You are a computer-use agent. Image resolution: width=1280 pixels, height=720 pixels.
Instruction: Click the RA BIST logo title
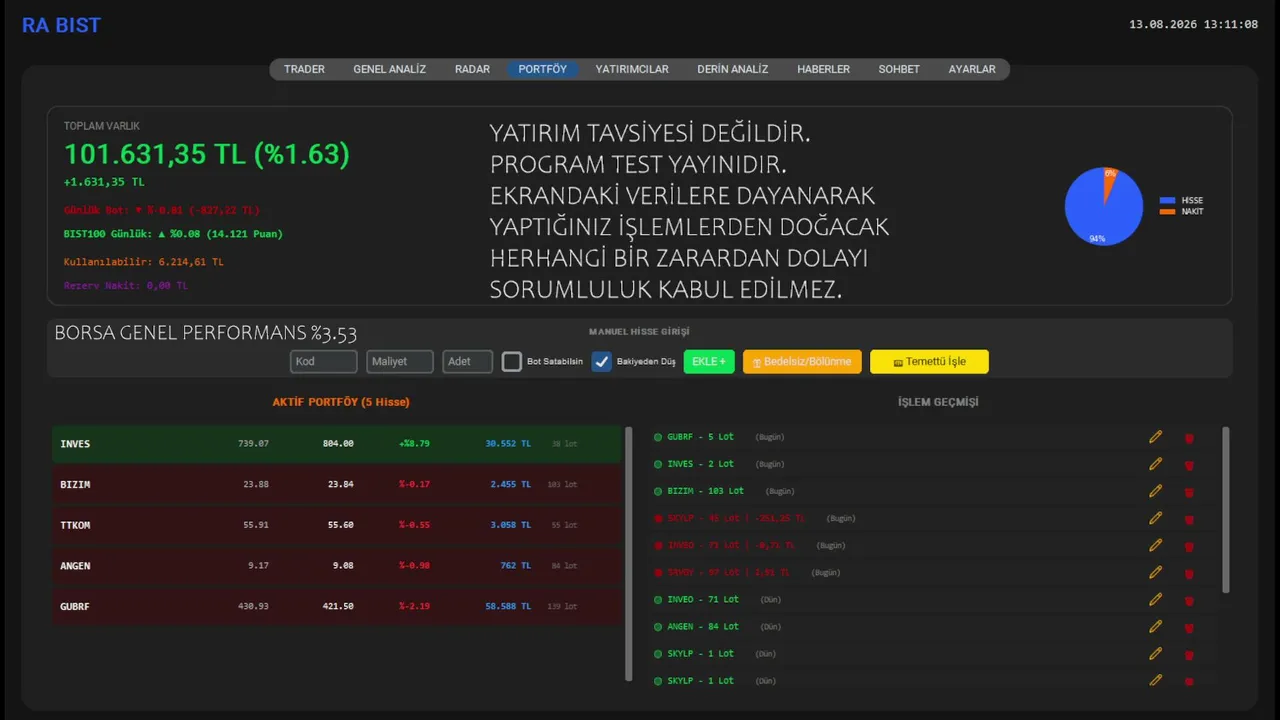click(61, 25)
